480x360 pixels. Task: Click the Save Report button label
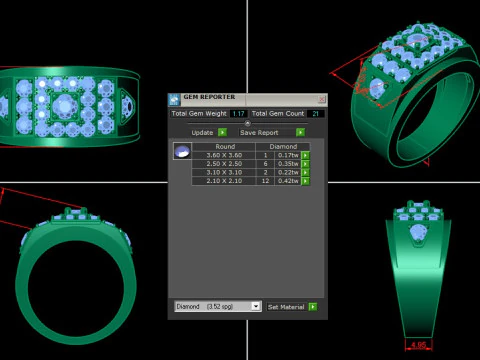tap(259, 133)
